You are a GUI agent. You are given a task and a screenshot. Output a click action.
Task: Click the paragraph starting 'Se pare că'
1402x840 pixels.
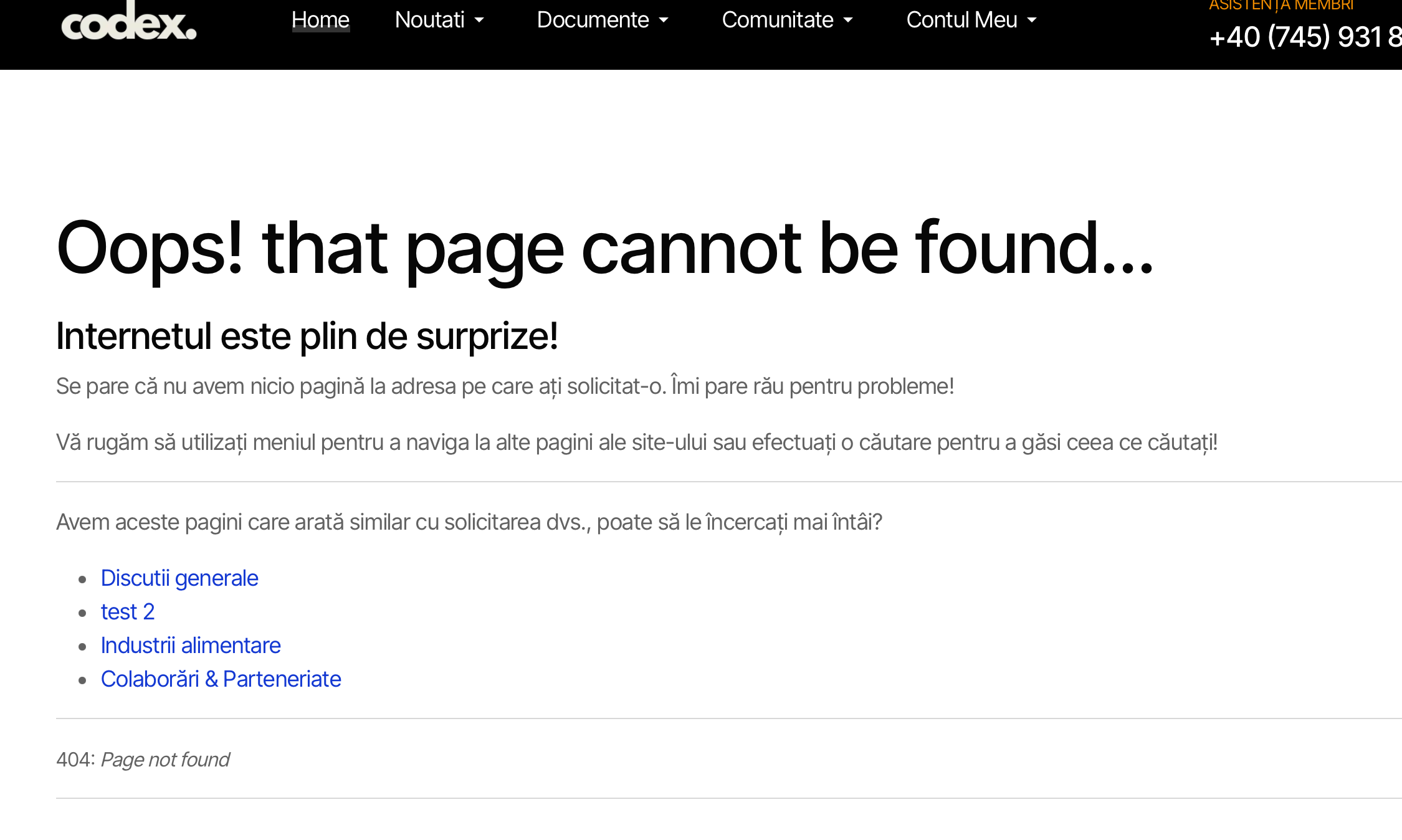pos(505,386)
